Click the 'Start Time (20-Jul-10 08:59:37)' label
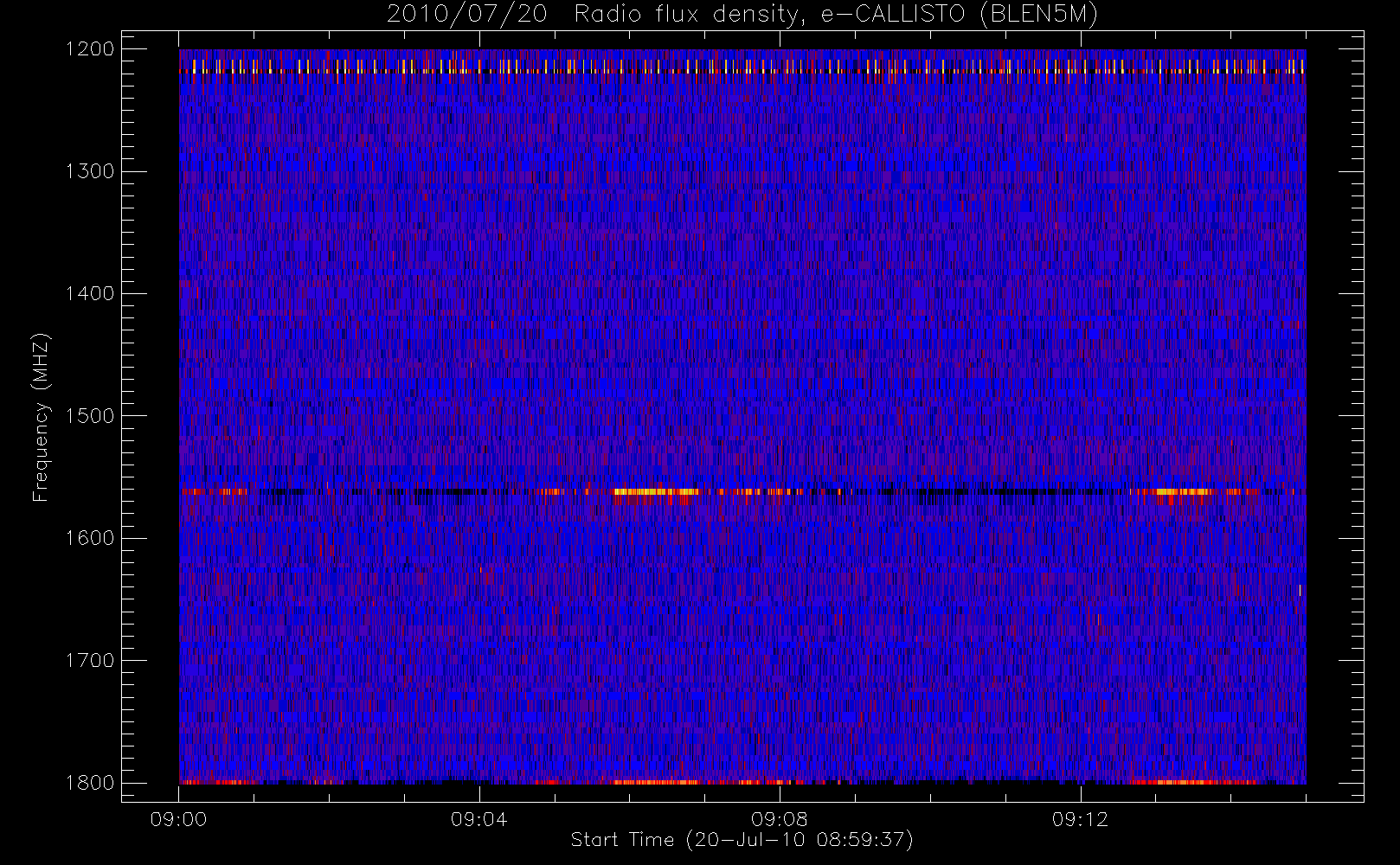Viewport: 1400px width, 865px height. [742, 840]
